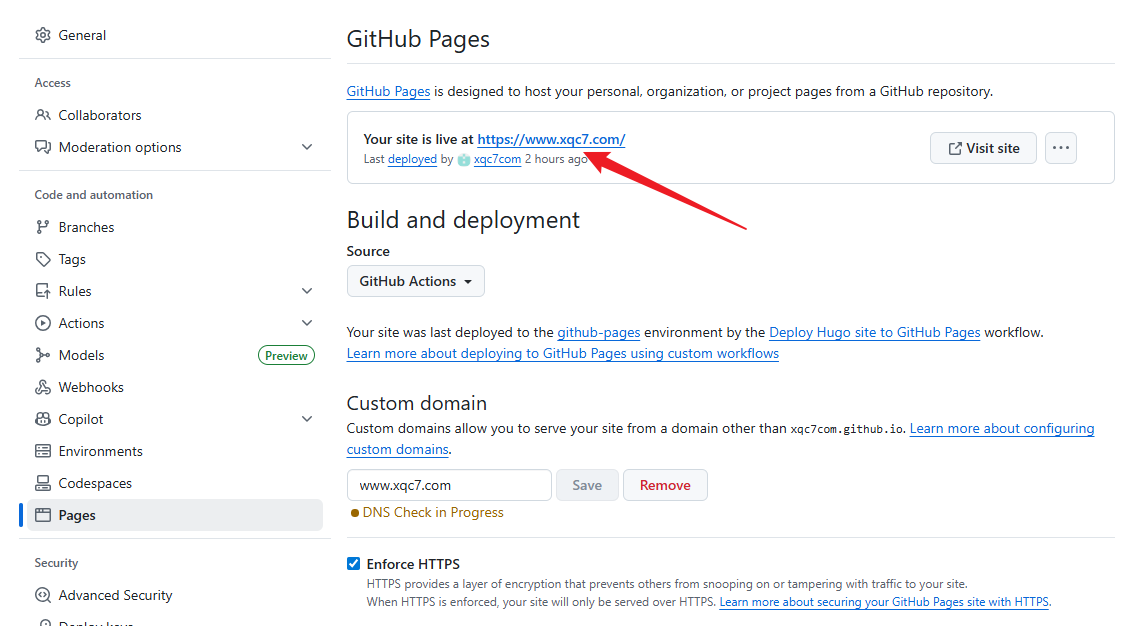This screenshot has width=1122, height=626.
Task: Open the GitHub Actions source dropdown
Action: point(415,281)
